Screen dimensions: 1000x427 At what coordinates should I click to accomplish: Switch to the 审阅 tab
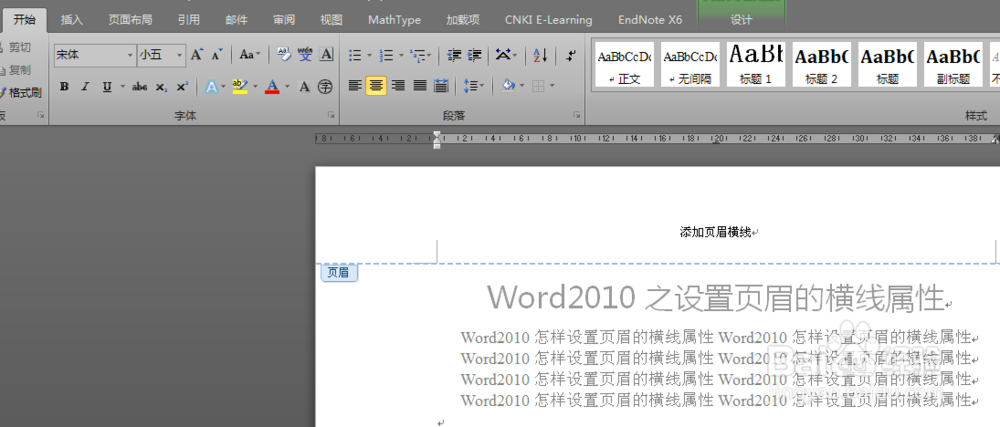pyautogui.click(x=284, y=20)
